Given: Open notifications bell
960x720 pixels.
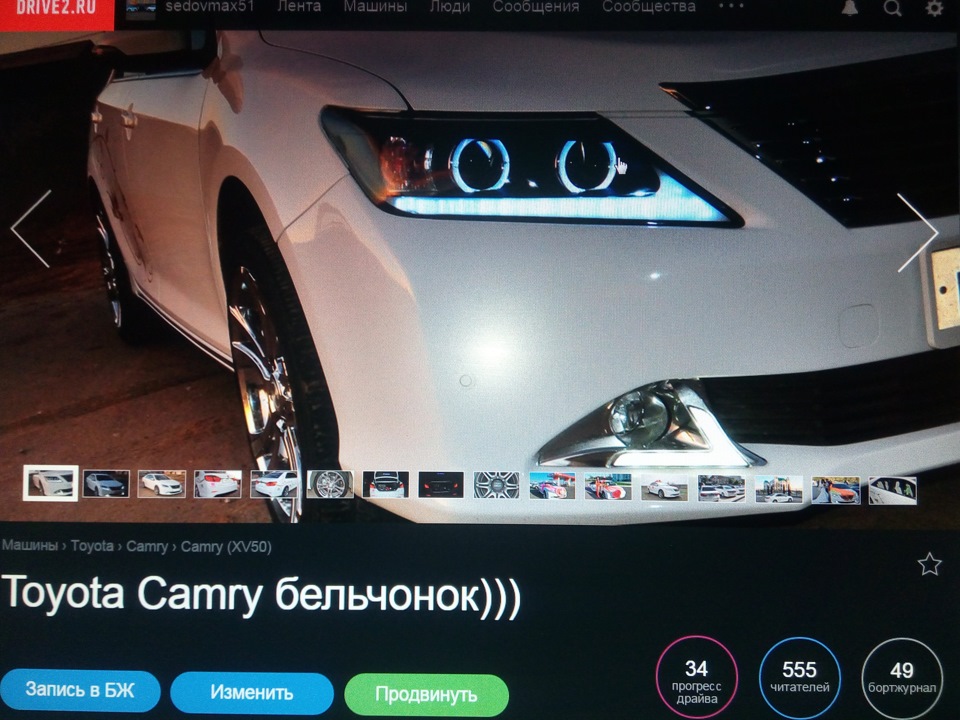Looking at the screenshot, I should pos(850,8).
